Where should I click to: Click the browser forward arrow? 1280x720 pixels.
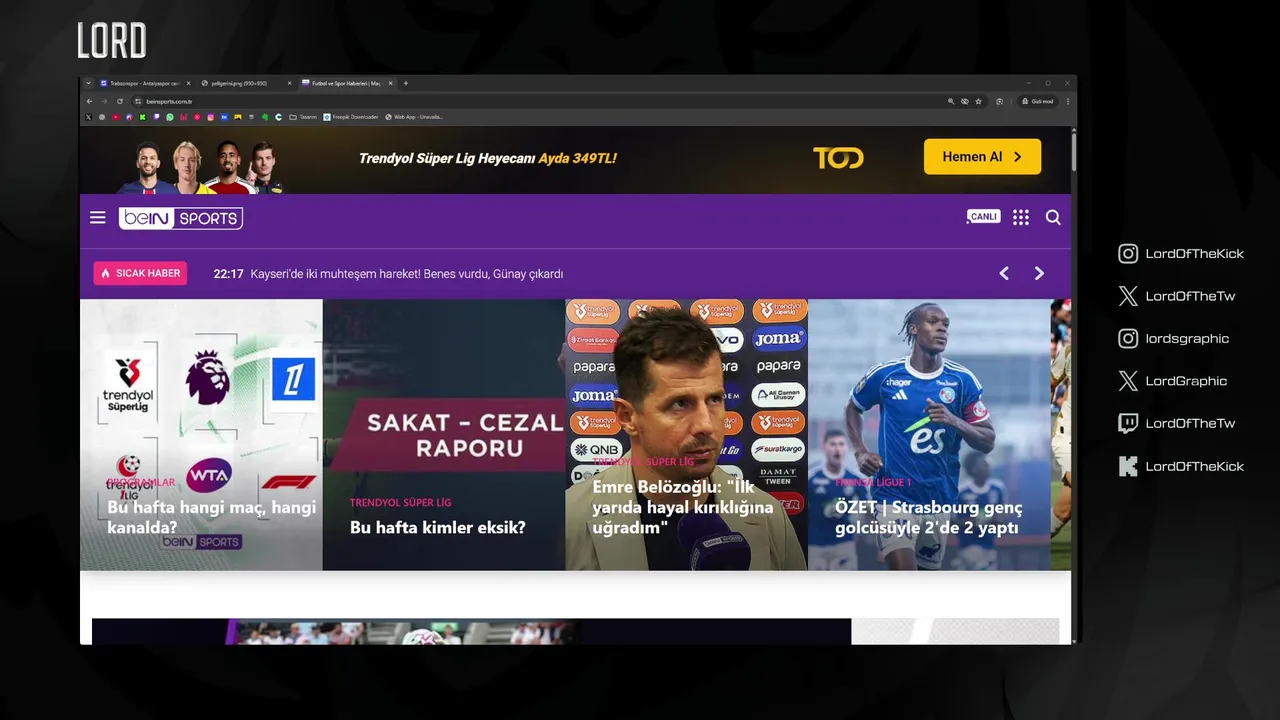coord(104,101)
